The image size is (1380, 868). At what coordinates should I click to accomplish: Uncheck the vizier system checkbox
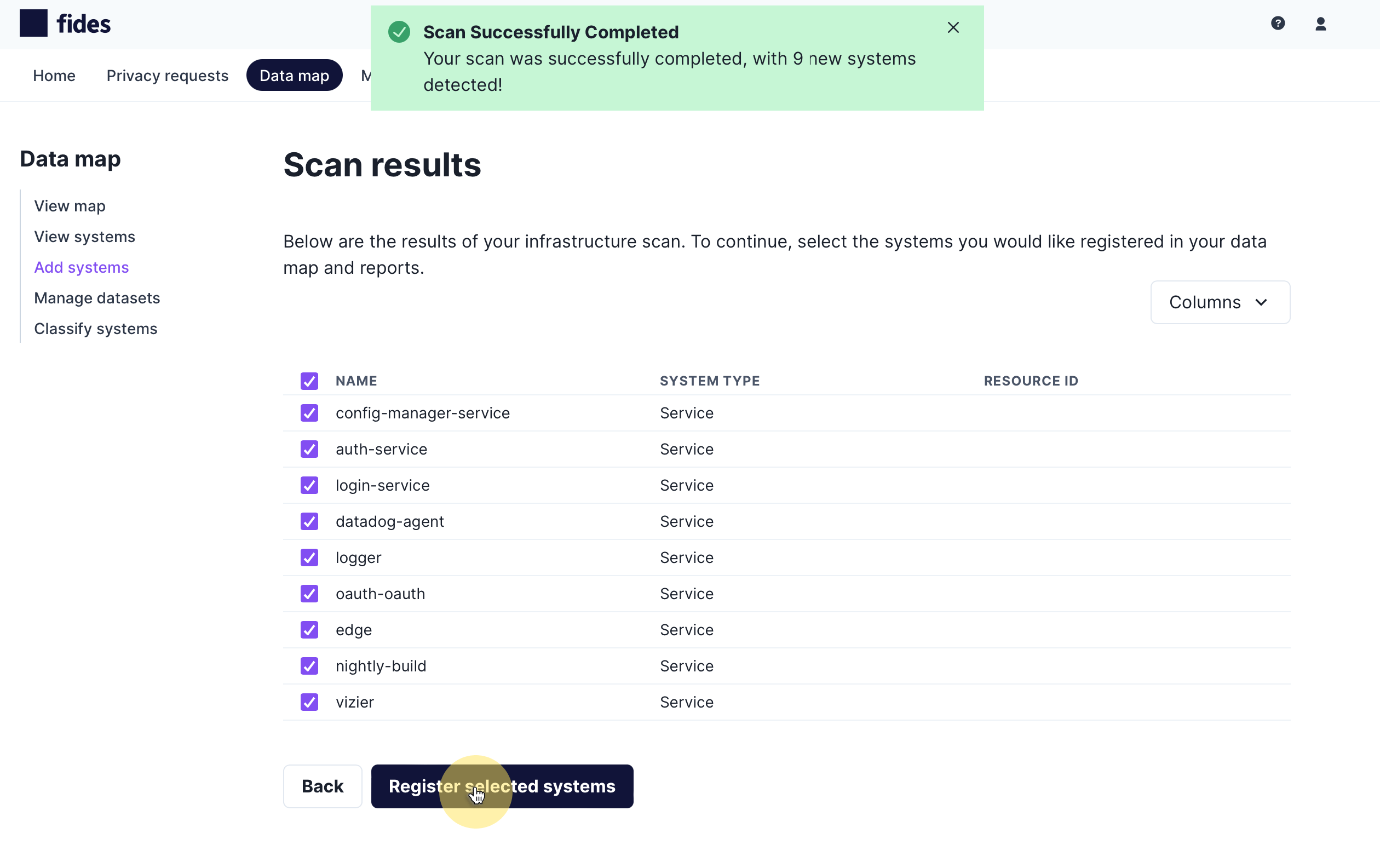click(310, 701)
